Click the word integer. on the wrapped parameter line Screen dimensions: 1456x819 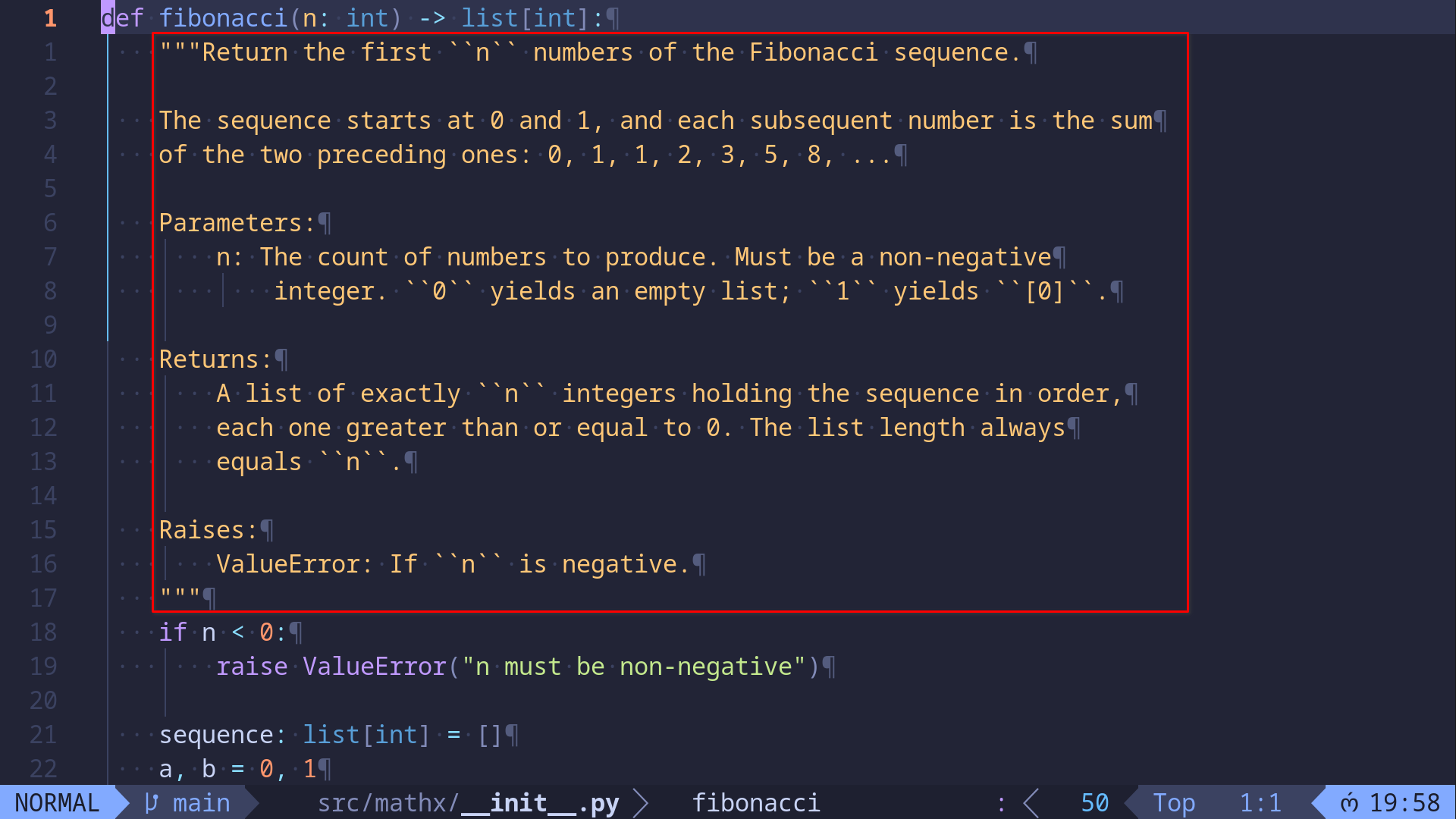tap(331, 290)
